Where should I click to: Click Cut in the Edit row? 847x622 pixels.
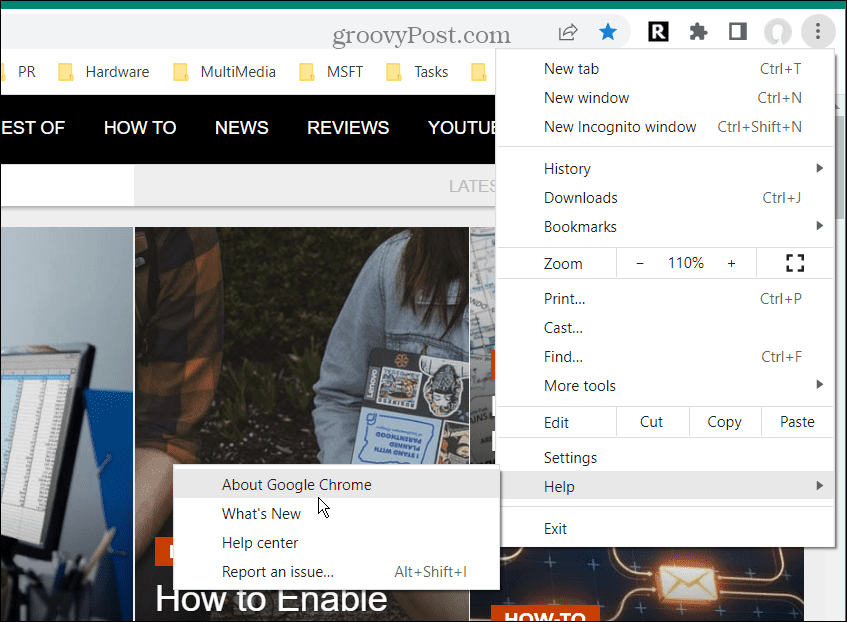651,422
